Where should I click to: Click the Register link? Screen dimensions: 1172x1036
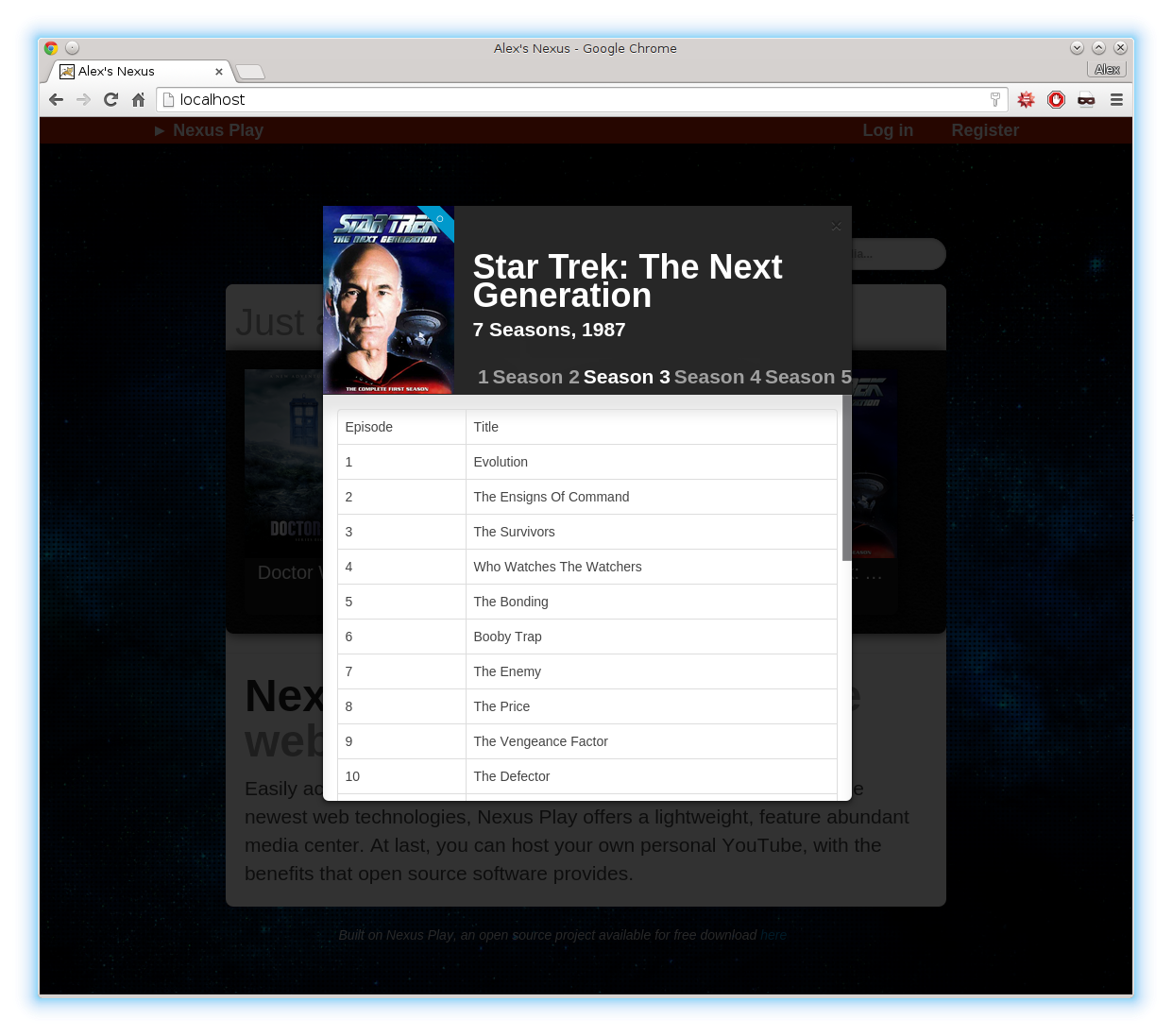click(985, 130)
